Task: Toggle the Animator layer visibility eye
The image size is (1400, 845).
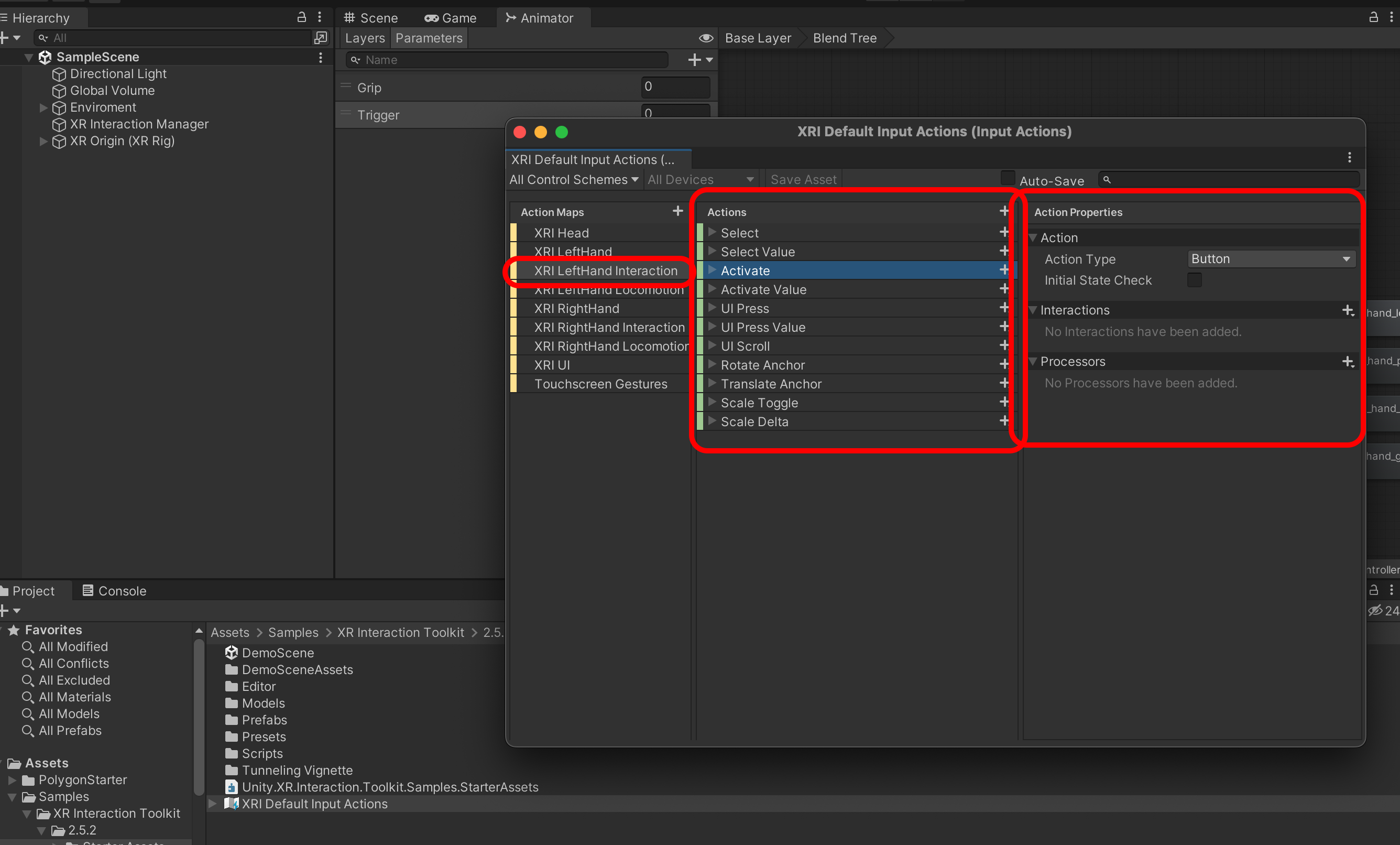Action: click(706, 38)
